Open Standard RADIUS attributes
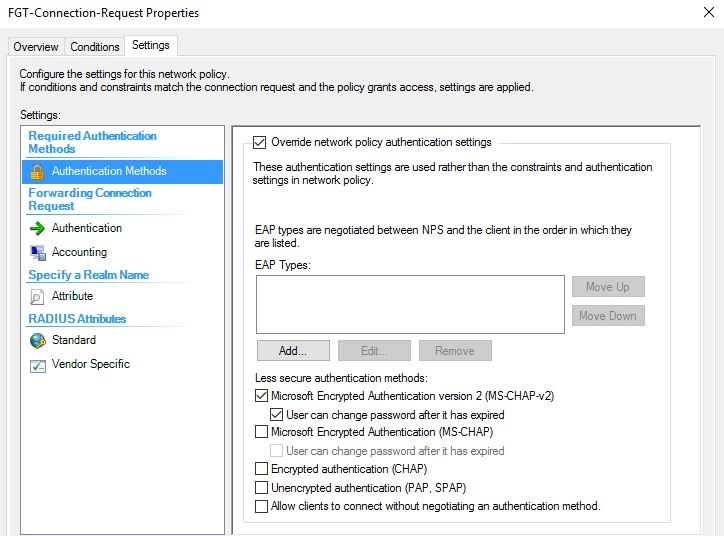 (74, 340)
